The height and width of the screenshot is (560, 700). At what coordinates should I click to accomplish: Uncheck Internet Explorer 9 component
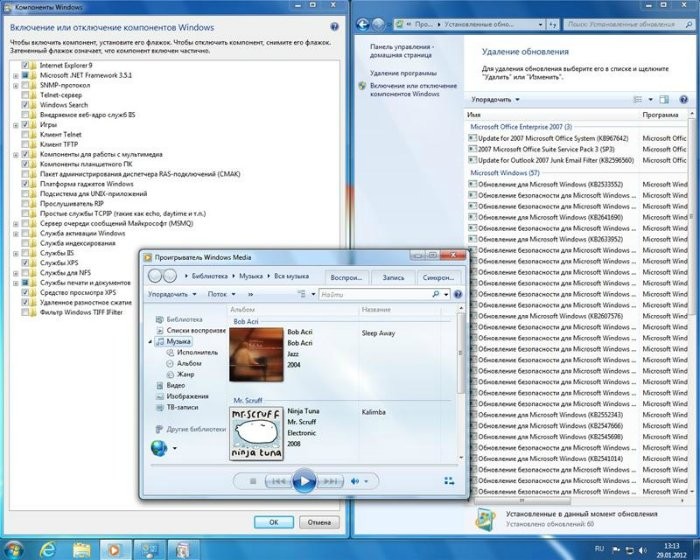coord(25,65)
